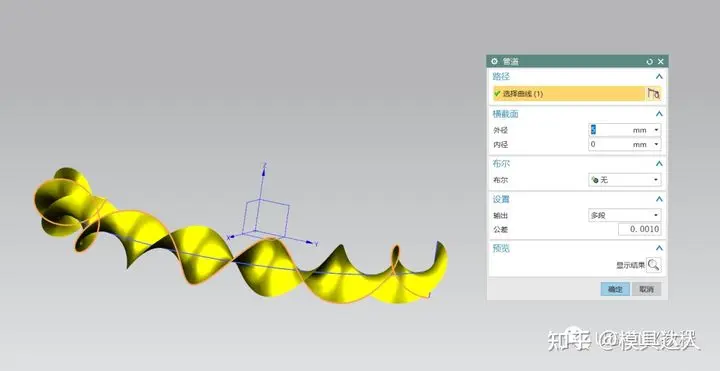The width and height of the screenshot is (720, 371).
Task: Click the X axis arrow of the coordinate triad
Action: (231, 237)
